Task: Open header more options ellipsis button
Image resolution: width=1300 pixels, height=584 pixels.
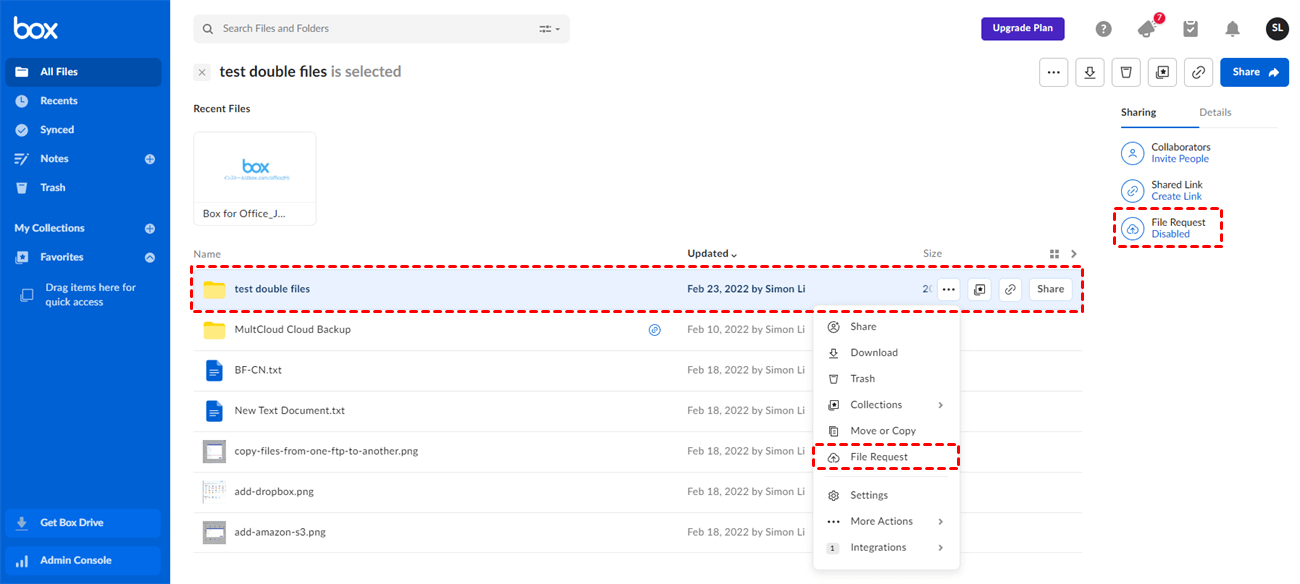Action: pos(1053,72)
